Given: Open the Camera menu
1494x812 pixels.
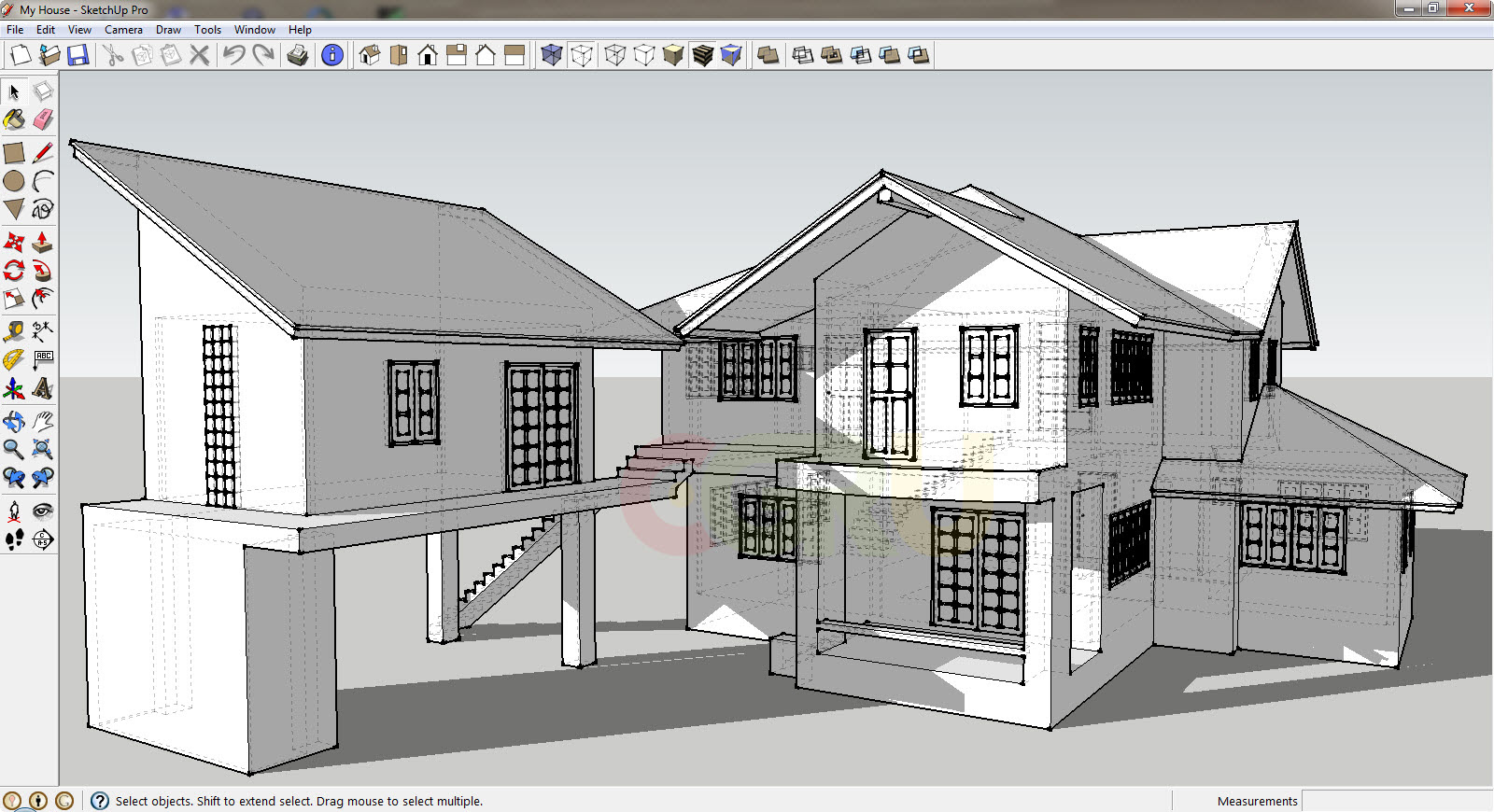Looking at the screenshot, I should tap(123, 30).
